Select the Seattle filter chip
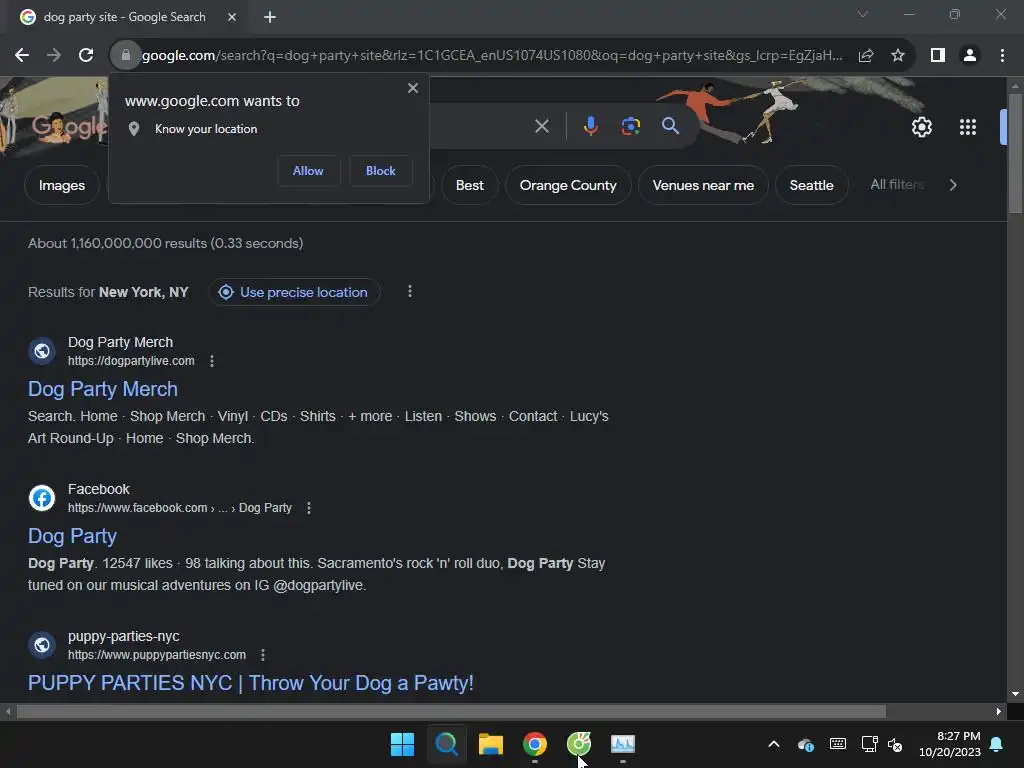The image size is (1024, 768). click(x=811, y=185)
